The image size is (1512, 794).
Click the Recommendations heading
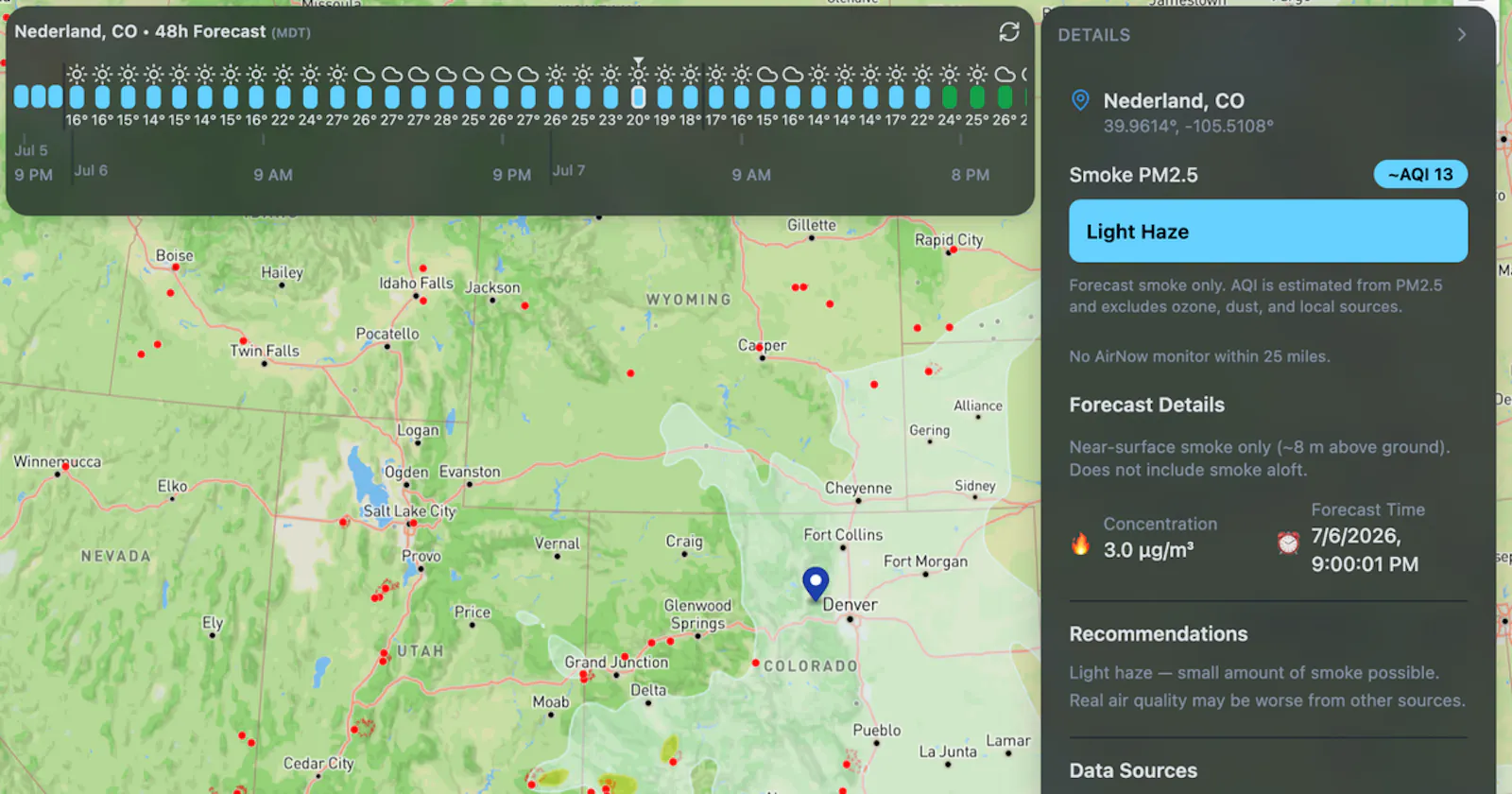[x=1159, y=634]
